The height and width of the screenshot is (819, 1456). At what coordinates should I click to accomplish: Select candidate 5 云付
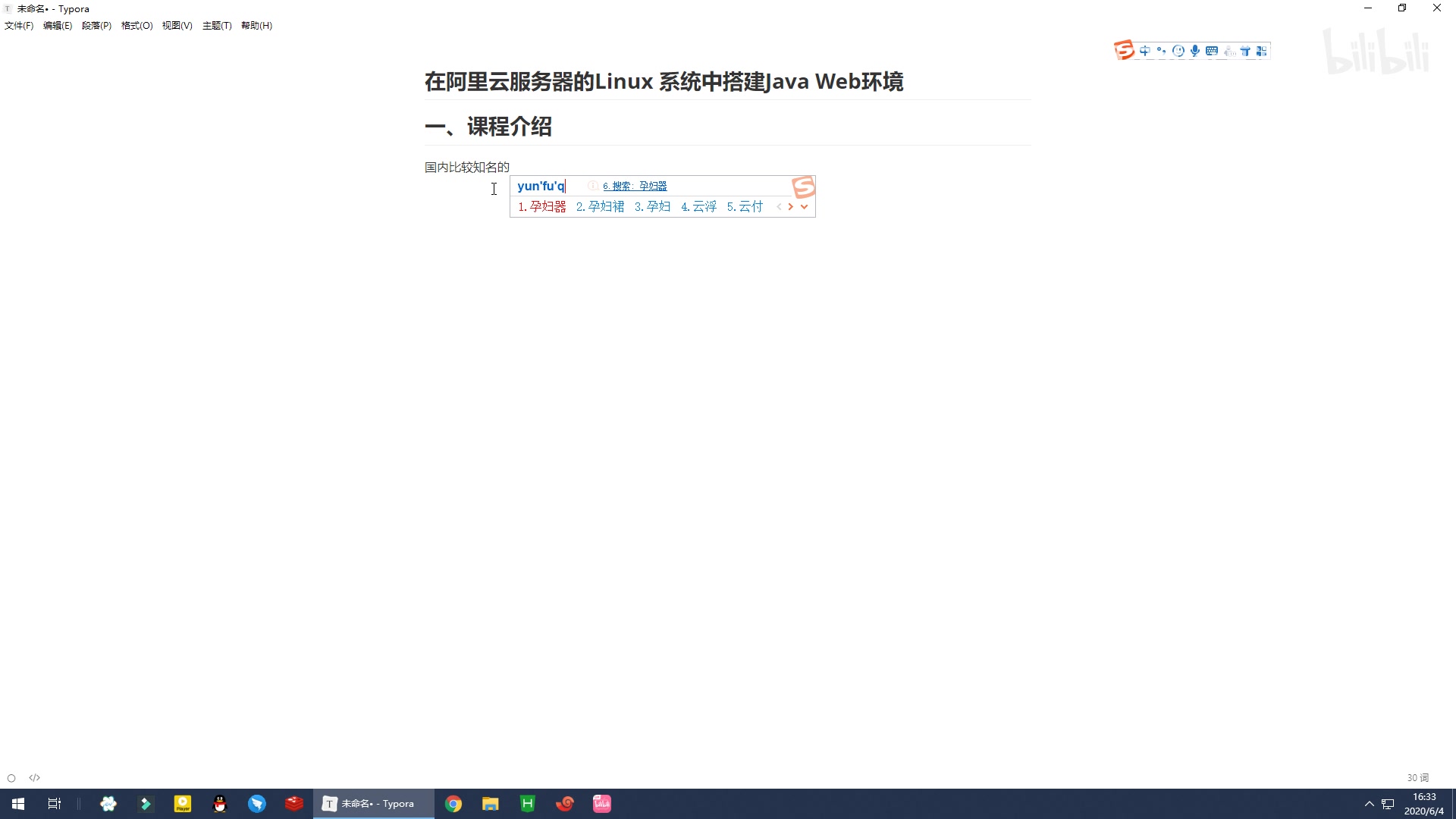(745, 206)
